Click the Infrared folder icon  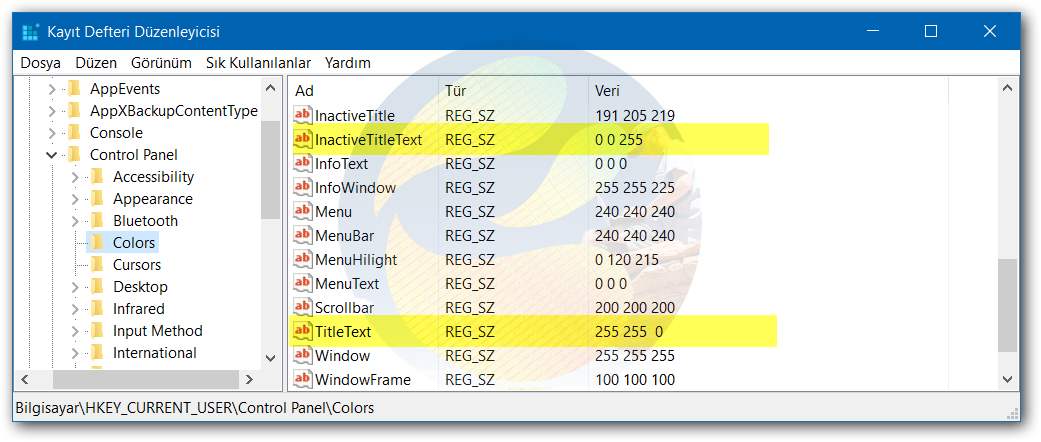98,309
